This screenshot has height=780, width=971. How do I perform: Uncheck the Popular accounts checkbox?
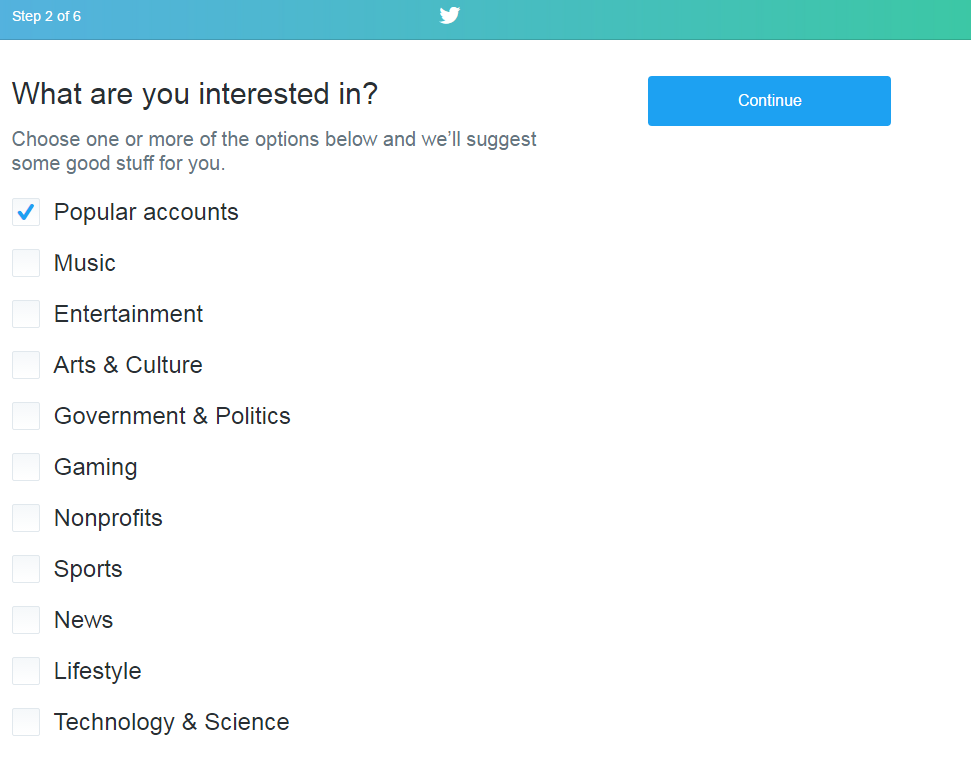26,212
